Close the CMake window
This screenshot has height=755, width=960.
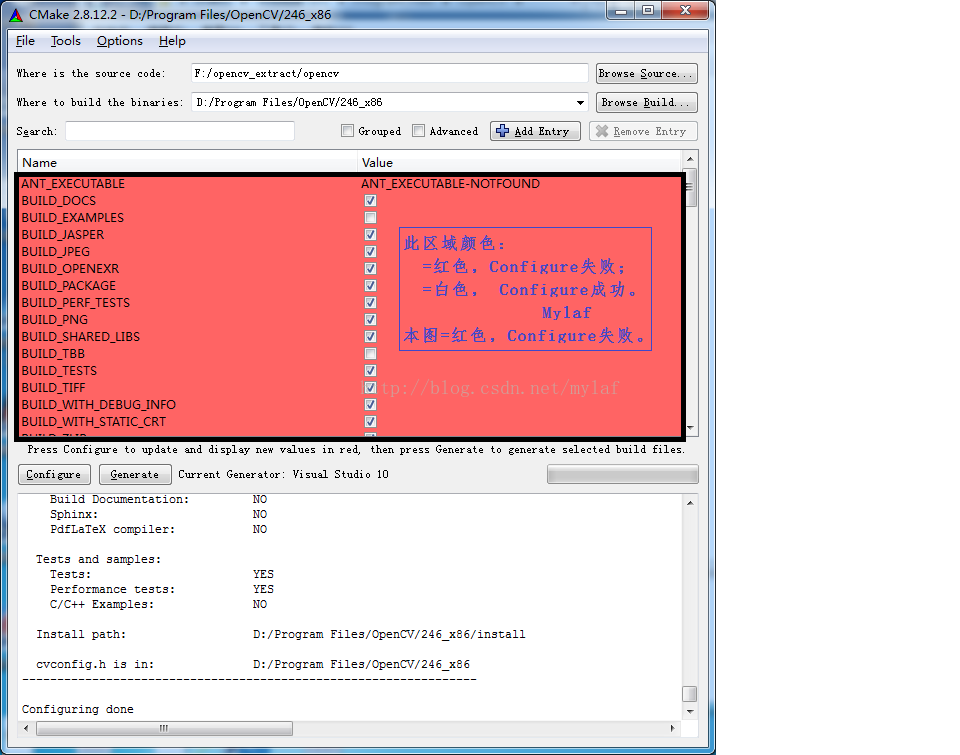pyautogui.click(x=685, y=10)
